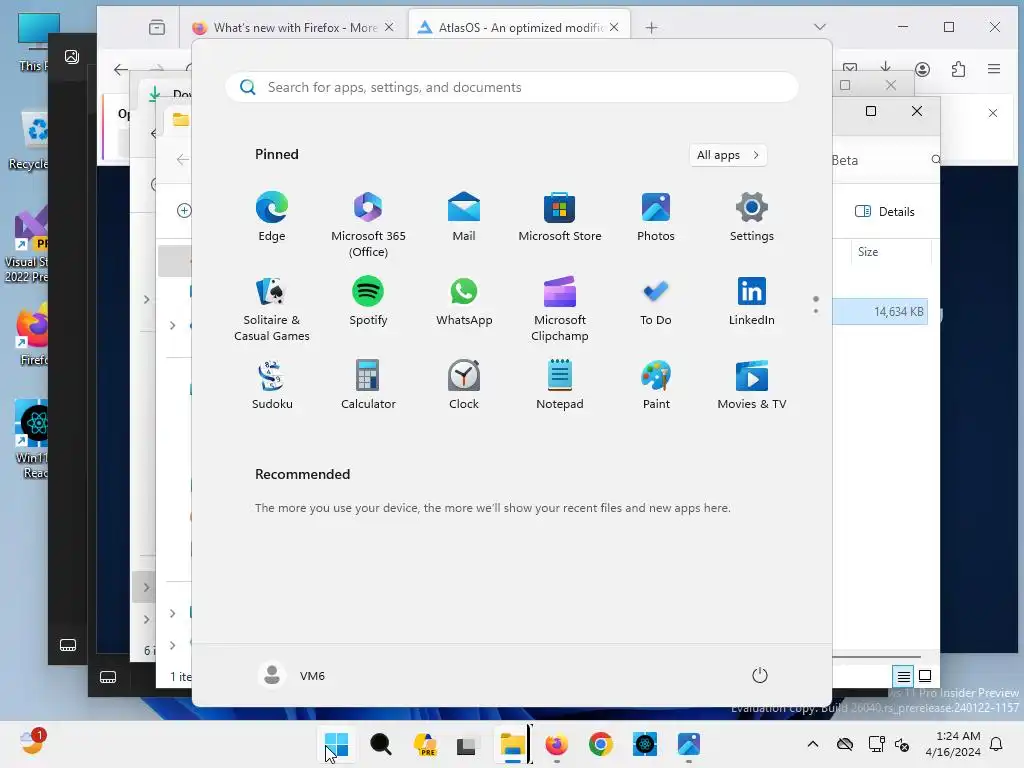Launch WhatsApp from Start menu
The width and height of the screenshot is (1024, 768).
tap(464, 300)
